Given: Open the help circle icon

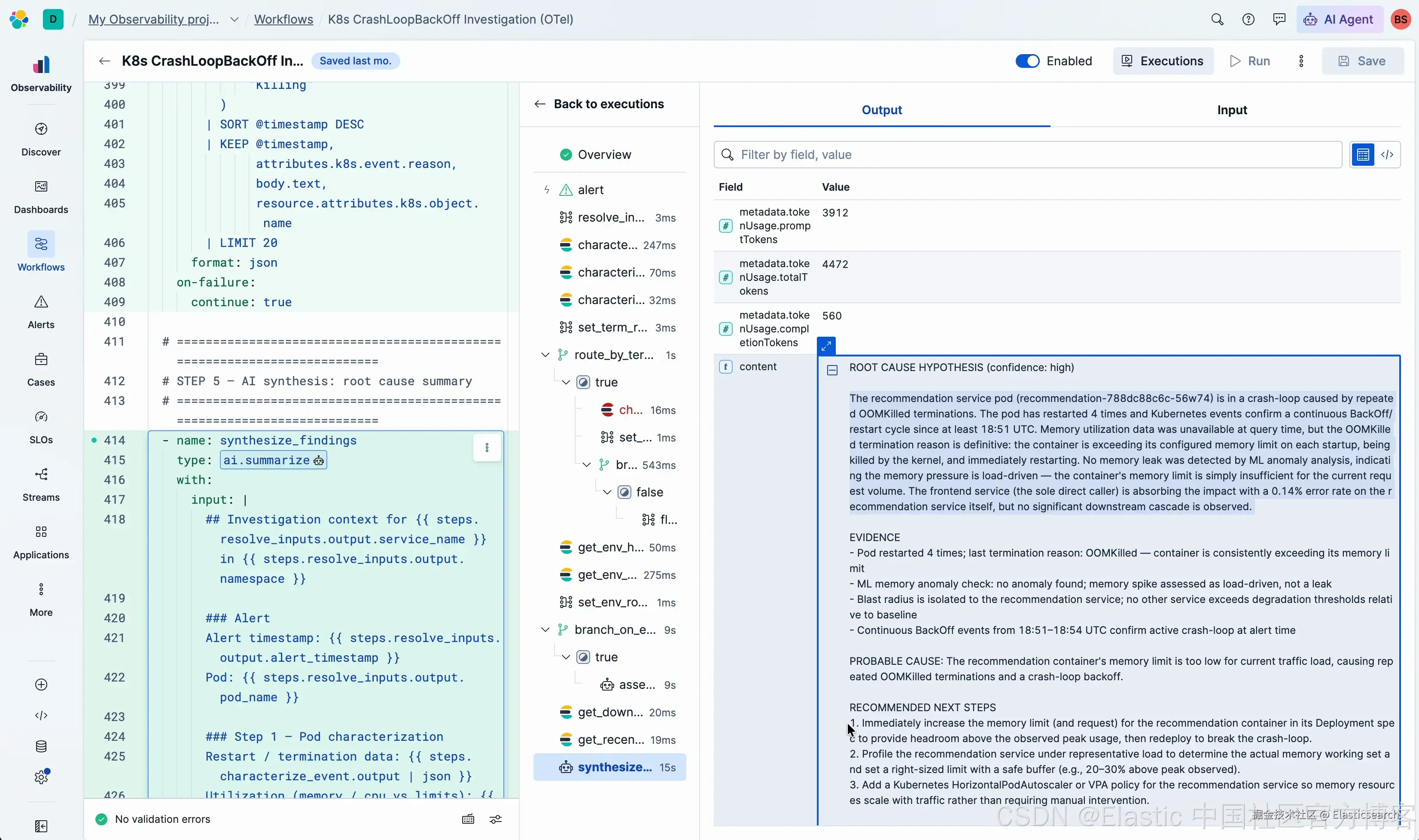Looking at the screenshot, I should coord(1248,19).
